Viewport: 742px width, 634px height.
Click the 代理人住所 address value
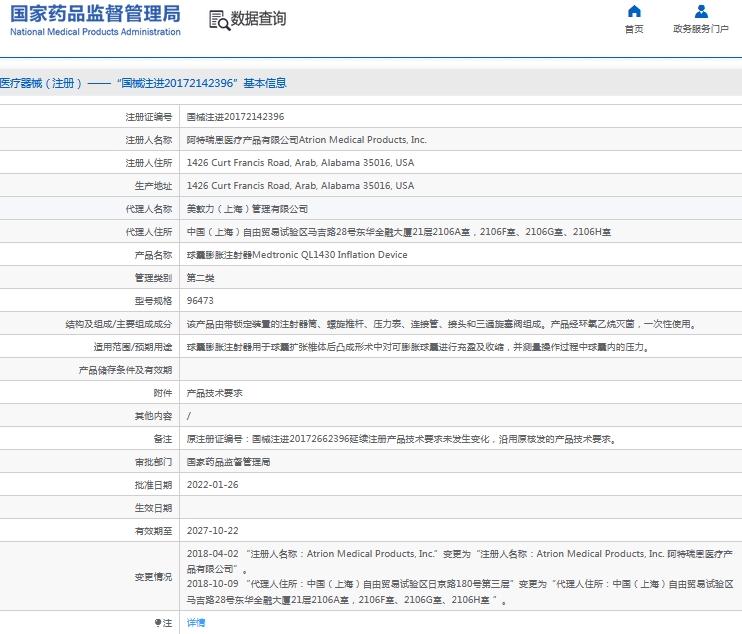click(398, 232)
